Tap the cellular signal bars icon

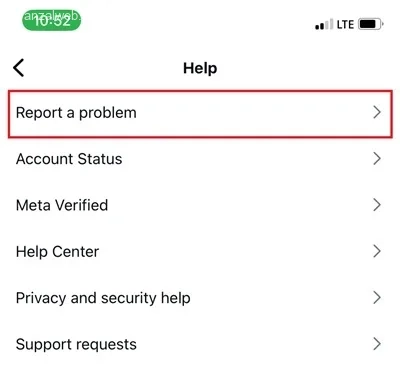324,25
